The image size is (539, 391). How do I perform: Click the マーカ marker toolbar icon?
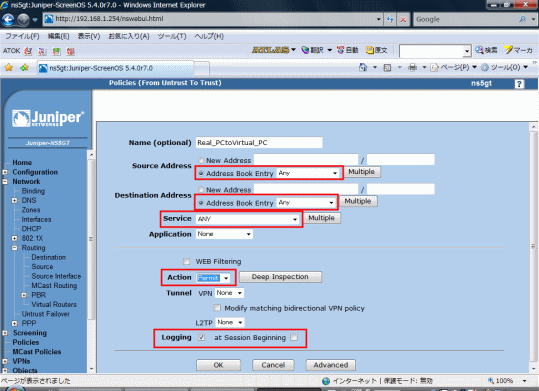[519, 50]
